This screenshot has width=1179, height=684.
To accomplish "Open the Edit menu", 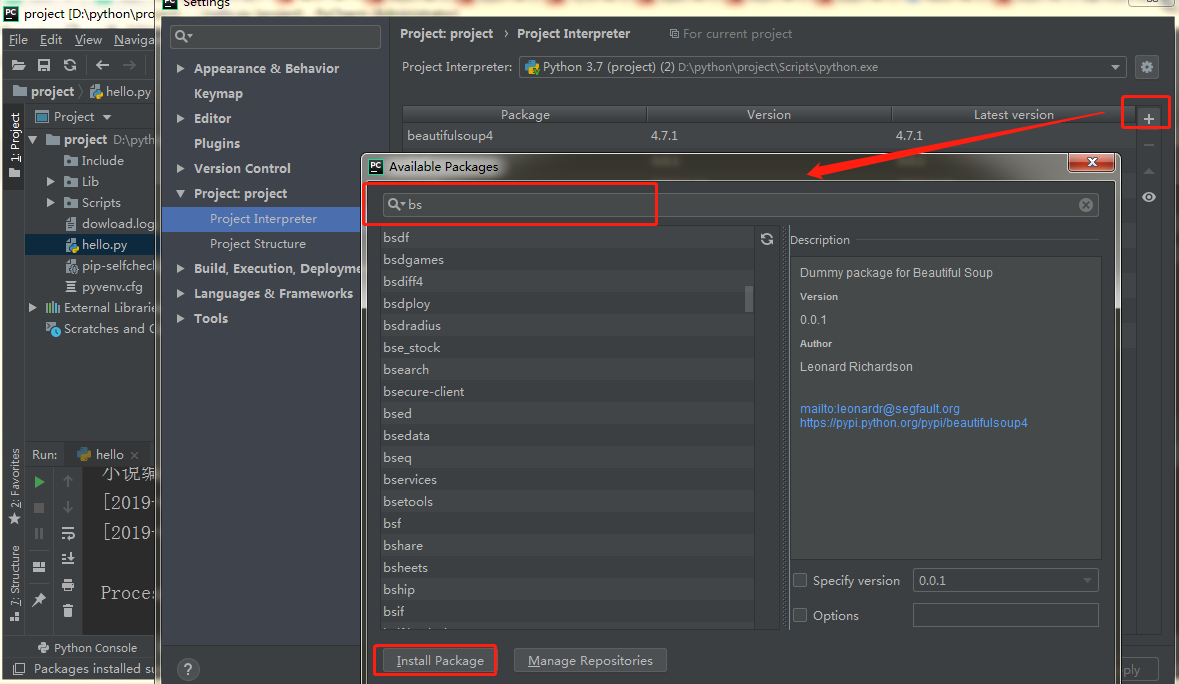I will (x=51, y=39).
